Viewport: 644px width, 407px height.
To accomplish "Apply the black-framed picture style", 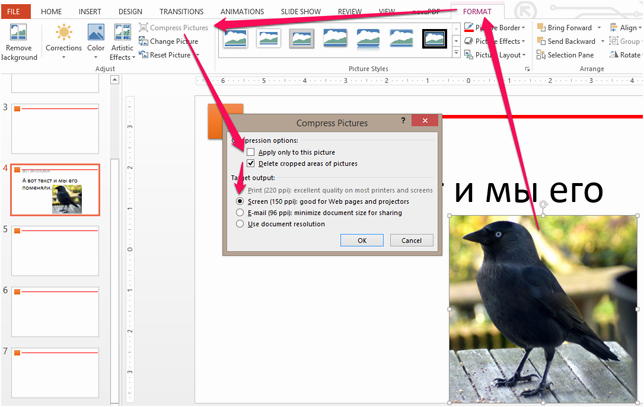I will coord(434,39).
